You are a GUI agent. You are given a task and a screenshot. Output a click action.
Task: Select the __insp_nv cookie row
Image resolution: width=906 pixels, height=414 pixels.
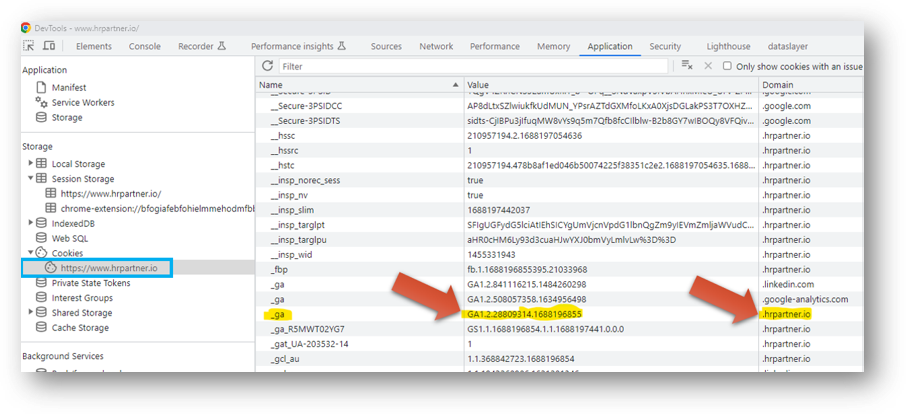(560, 195)
